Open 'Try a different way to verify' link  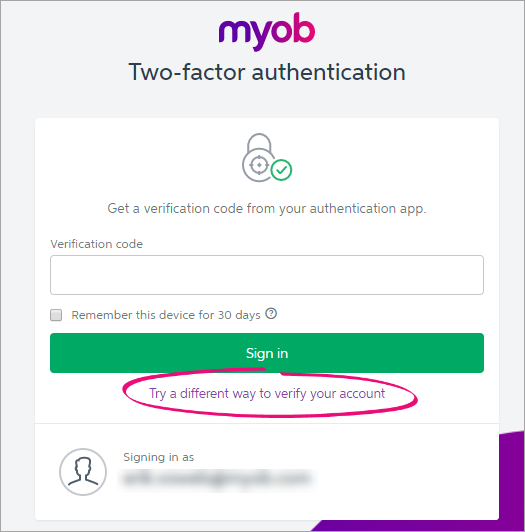(x=267, y=394)
